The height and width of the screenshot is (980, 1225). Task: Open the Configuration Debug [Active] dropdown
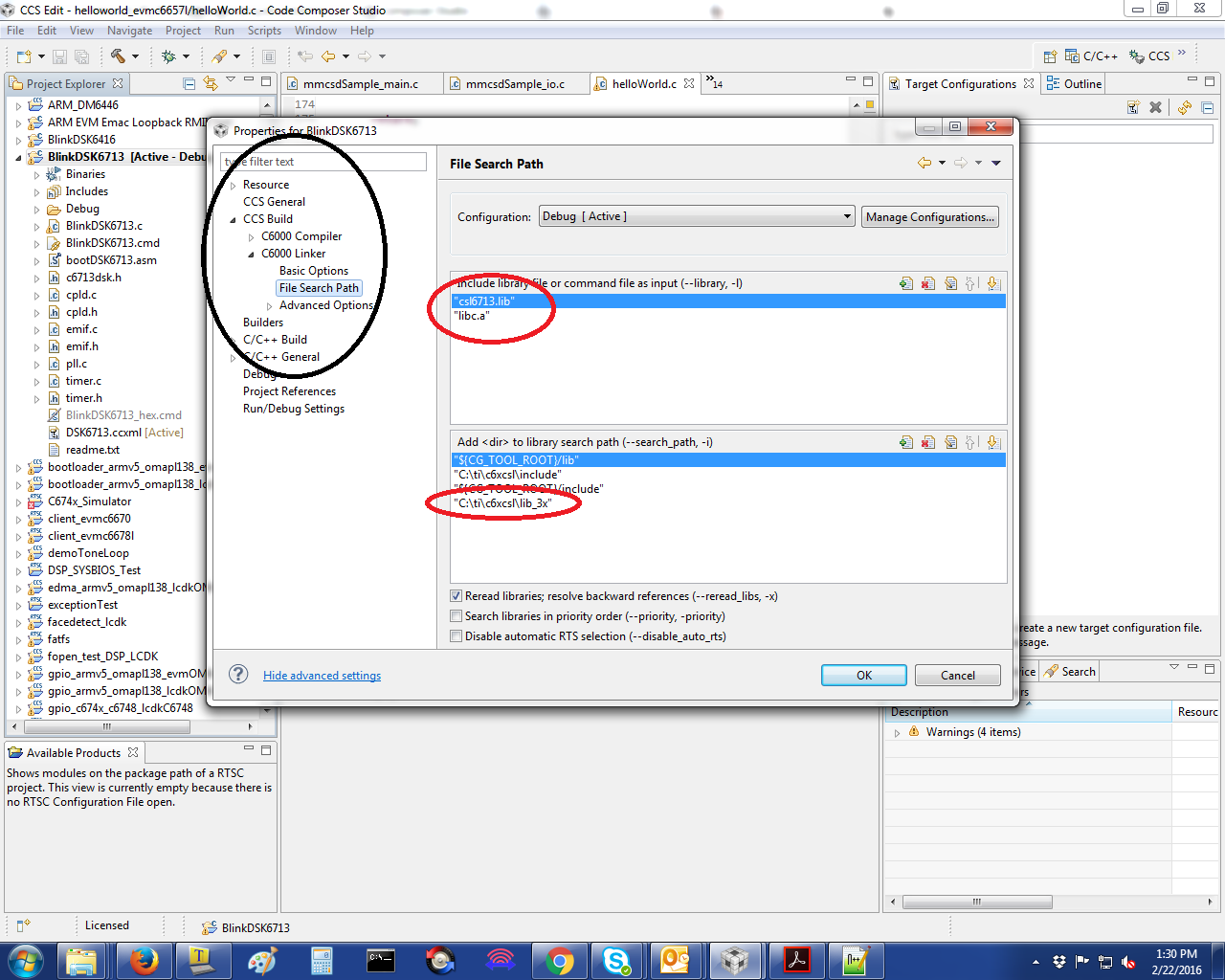click(697, 216)
